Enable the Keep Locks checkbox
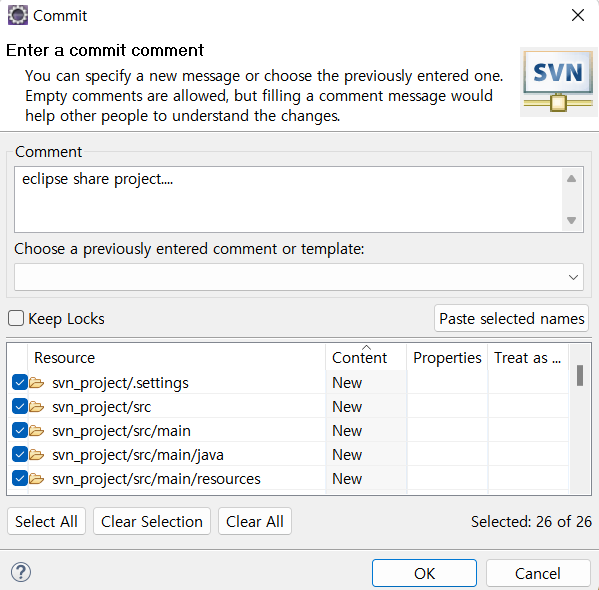 (16, 318)
